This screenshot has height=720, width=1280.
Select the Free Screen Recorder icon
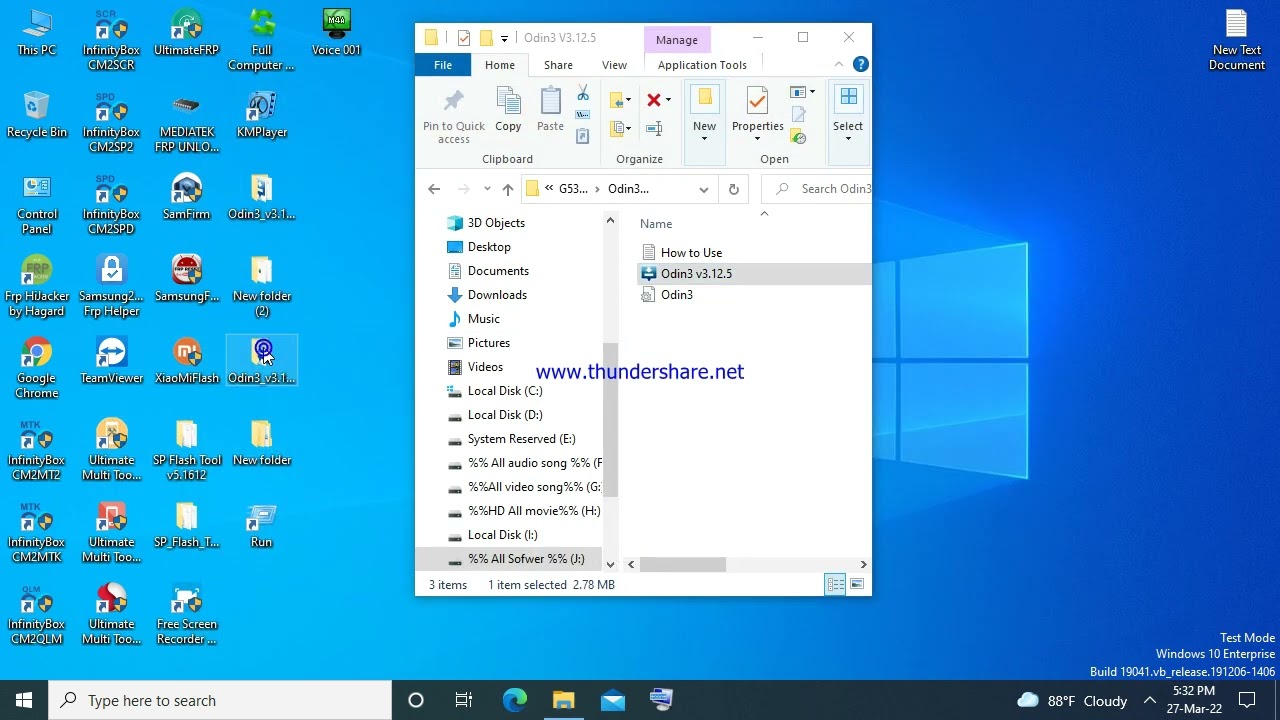(x=186, y=614)
